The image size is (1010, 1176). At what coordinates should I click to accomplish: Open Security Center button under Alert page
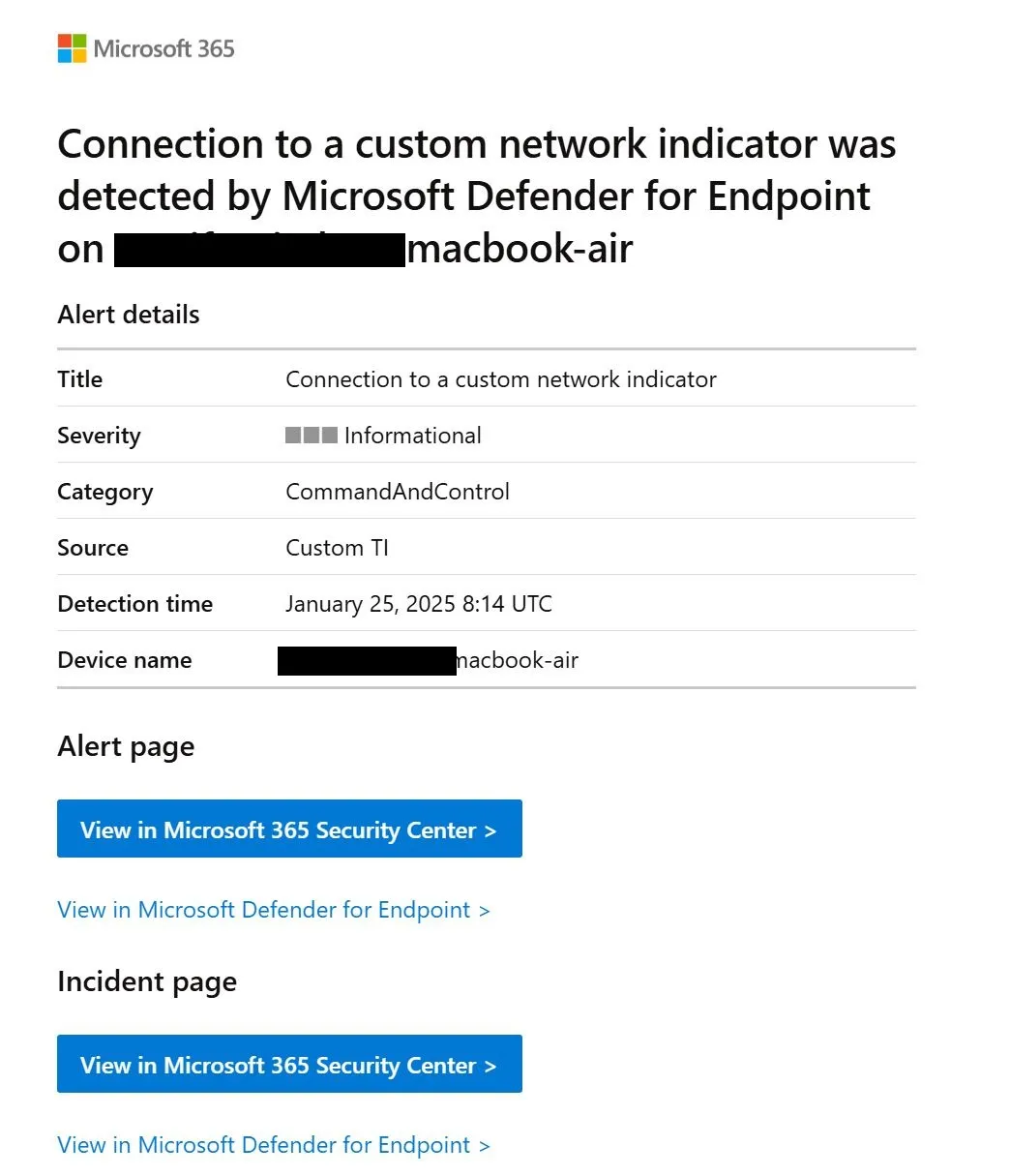click(289, 829)
